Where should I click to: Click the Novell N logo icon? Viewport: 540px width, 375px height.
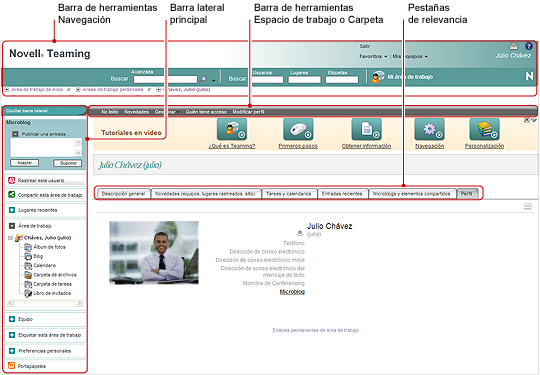pos(529,76)
